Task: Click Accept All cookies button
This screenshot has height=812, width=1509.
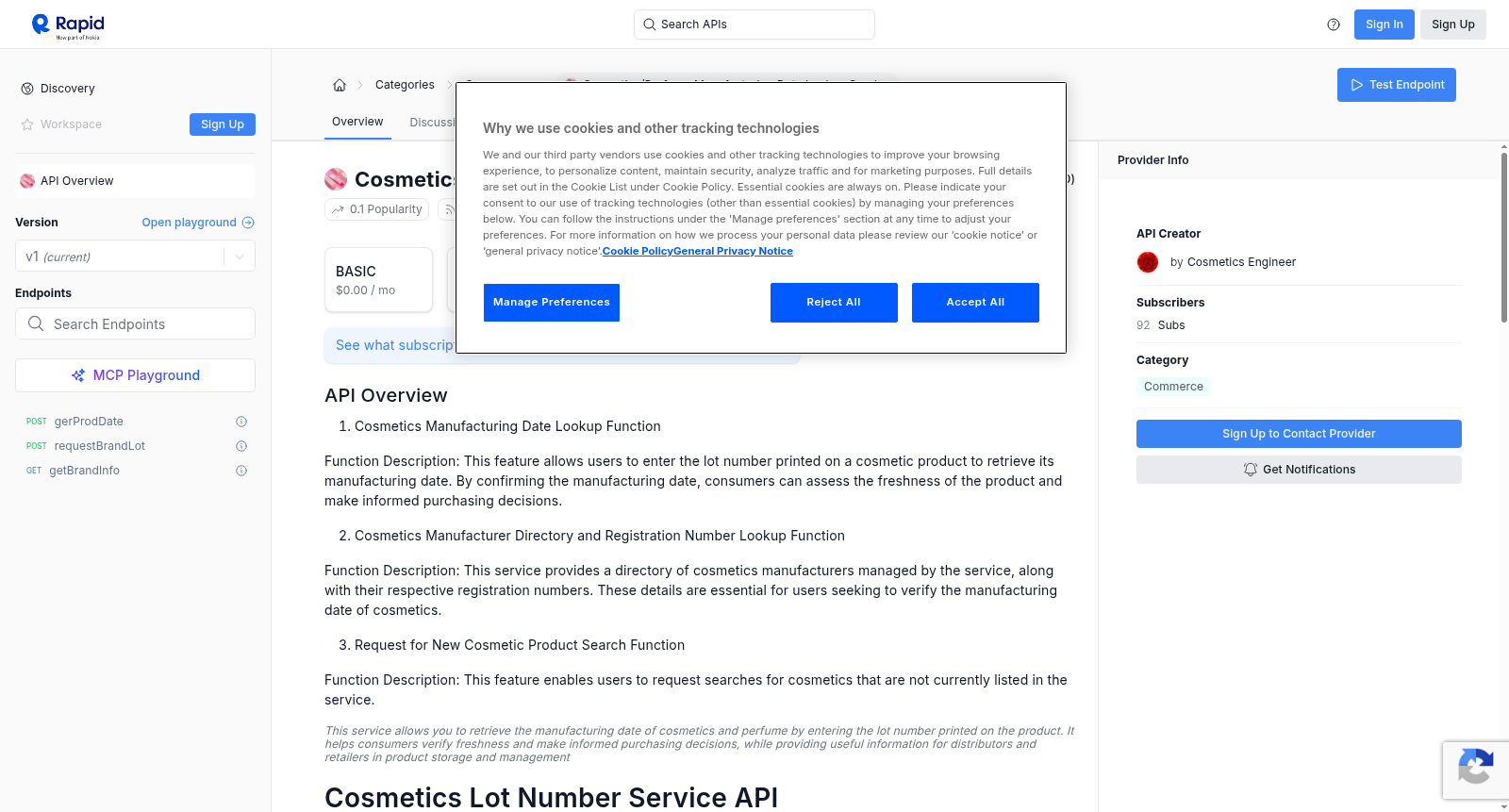Action: point(975,303)
